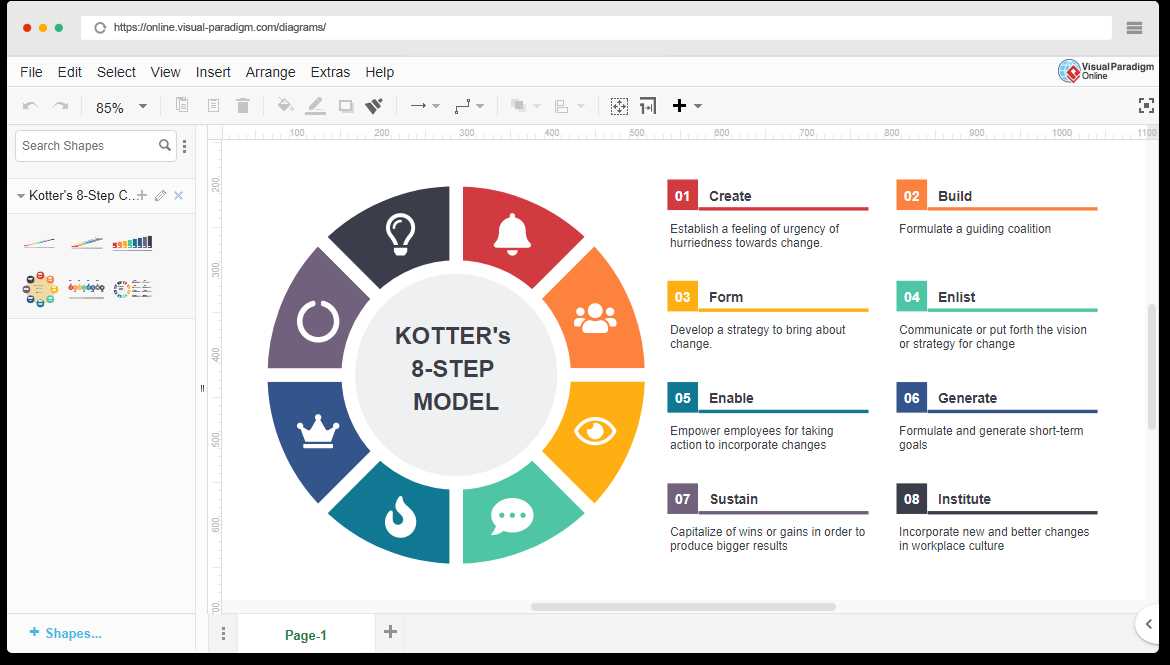Click the Undo arrow in toolbar
Screen dimensions: 1170x665
click(30, 106)
